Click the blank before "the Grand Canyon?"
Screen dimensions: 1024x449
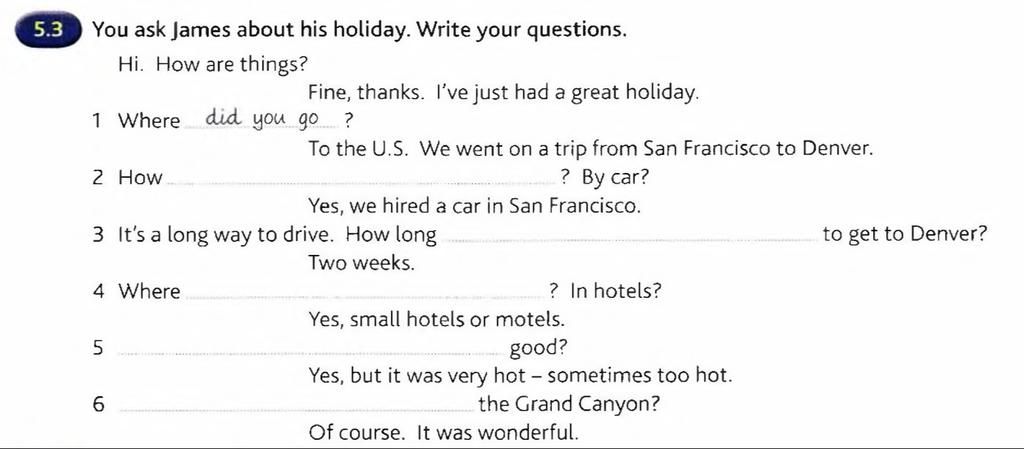click(298, 410)
